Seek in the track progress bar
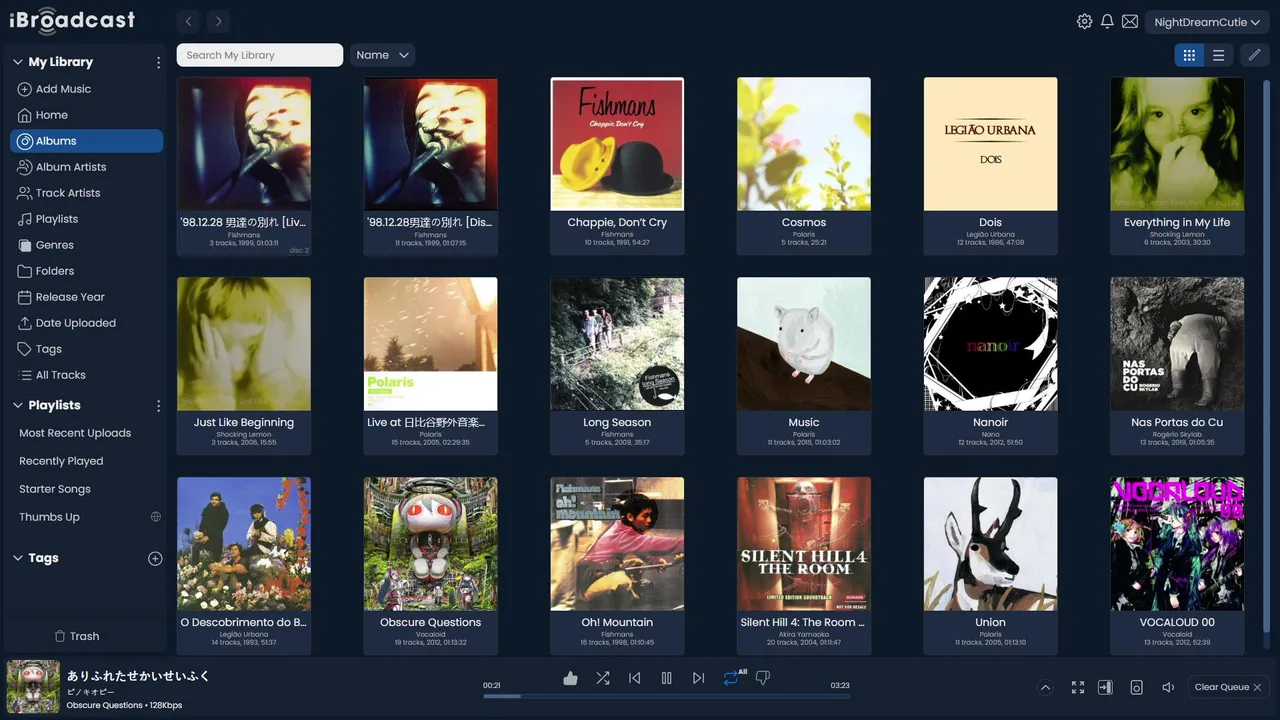Screen dimensions: 1280x720 [667, 696]
